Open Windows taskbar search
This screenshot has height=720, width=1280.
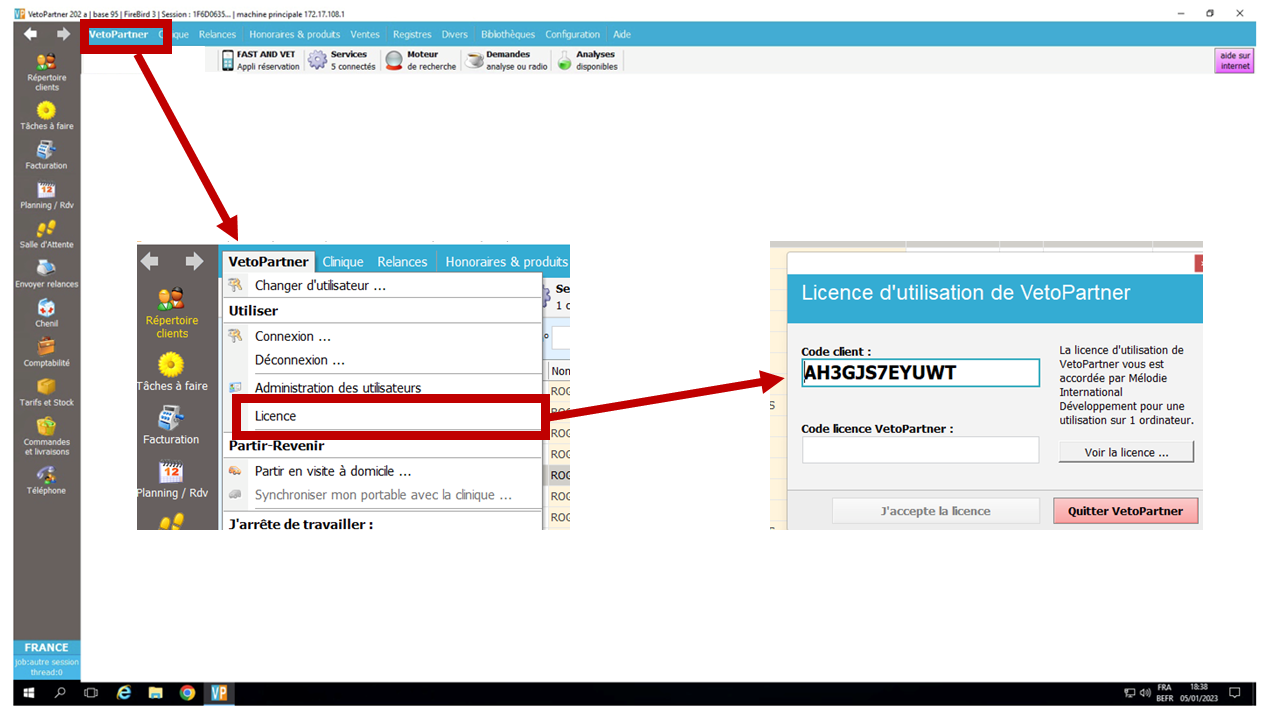coord(60,692)
